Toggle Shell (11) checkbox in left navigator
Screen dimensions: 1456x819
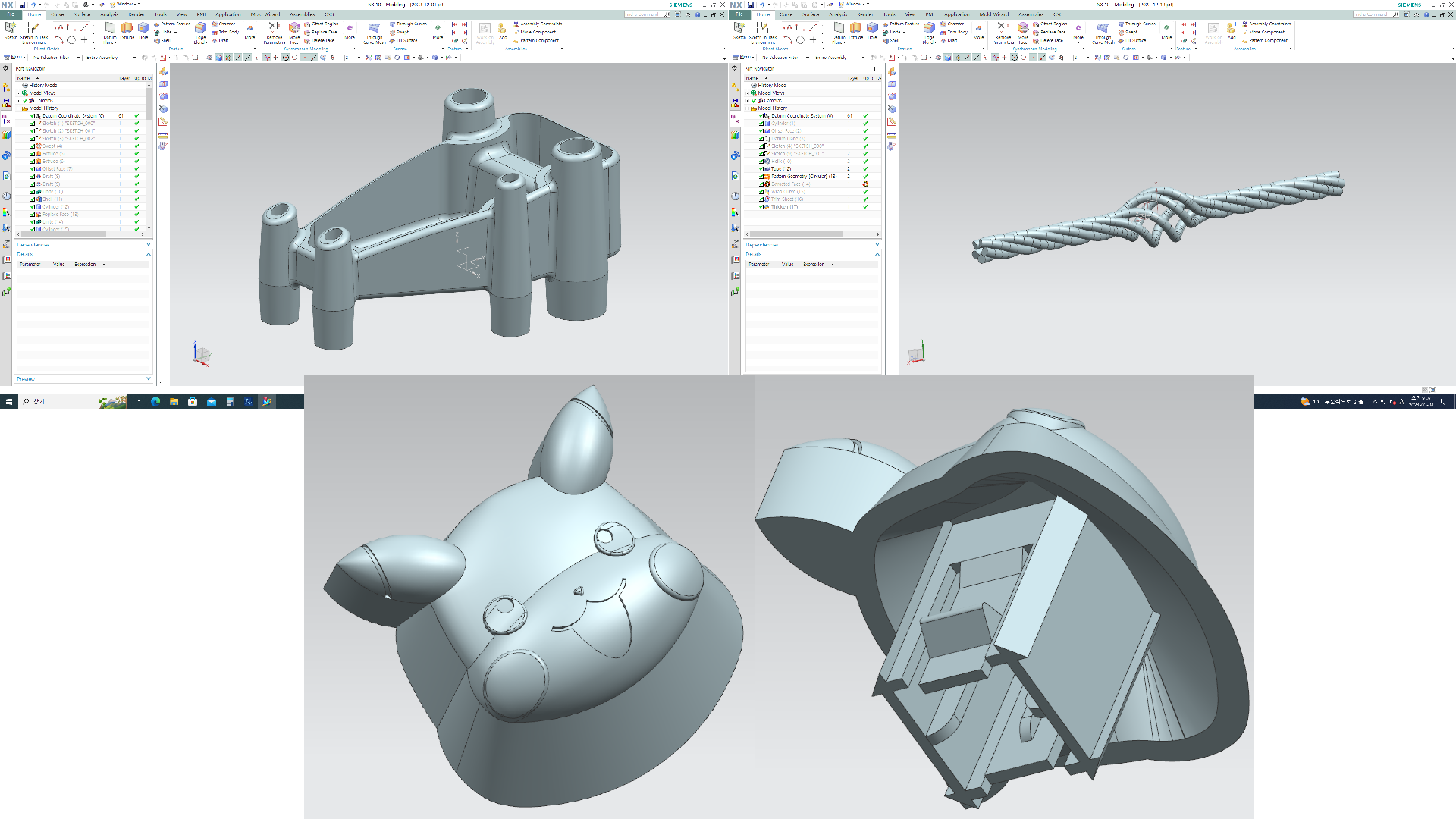coord(32,199)
